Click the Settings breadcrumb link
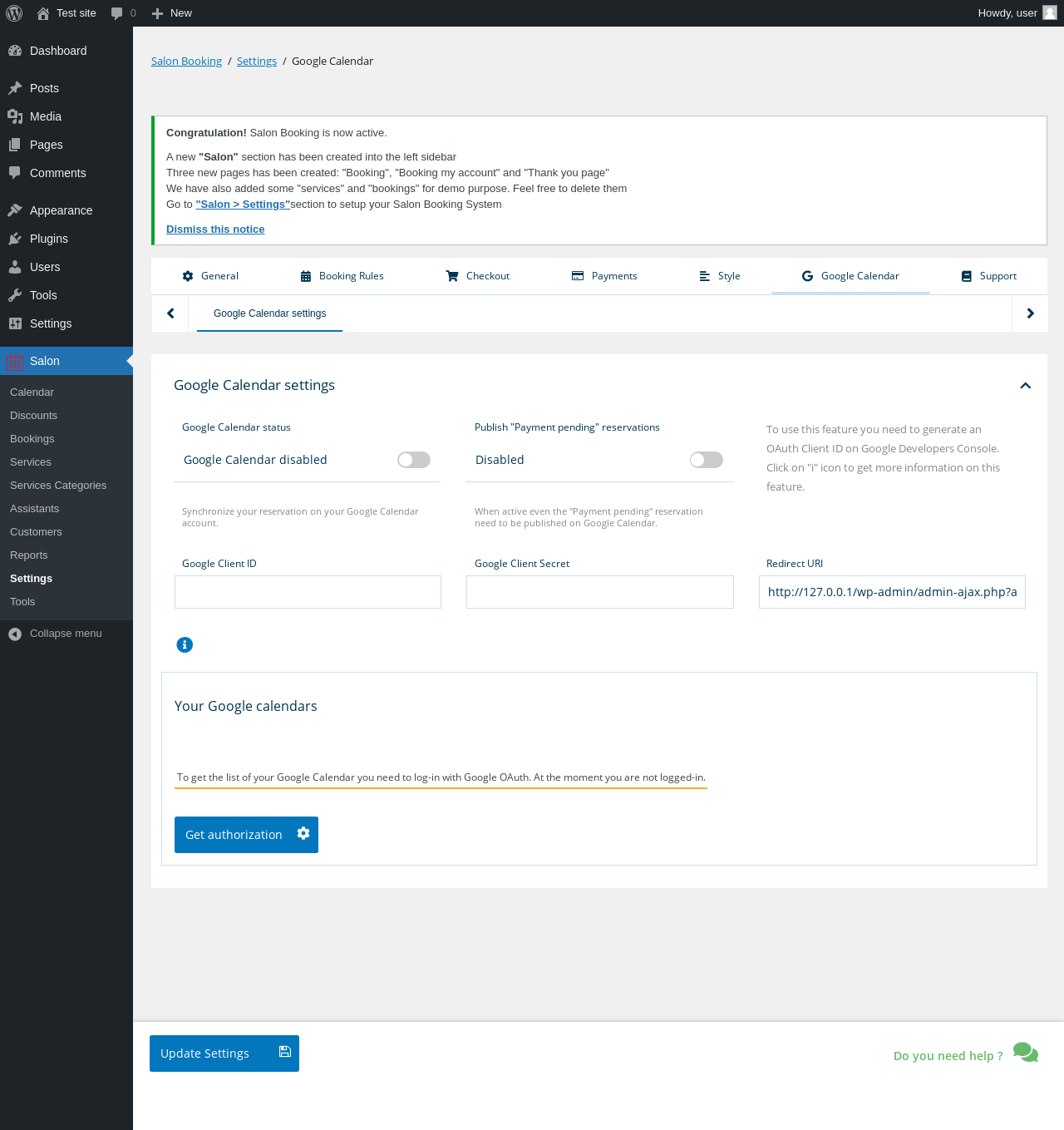The image size is (1064, 1130). (x=257, y=61)
